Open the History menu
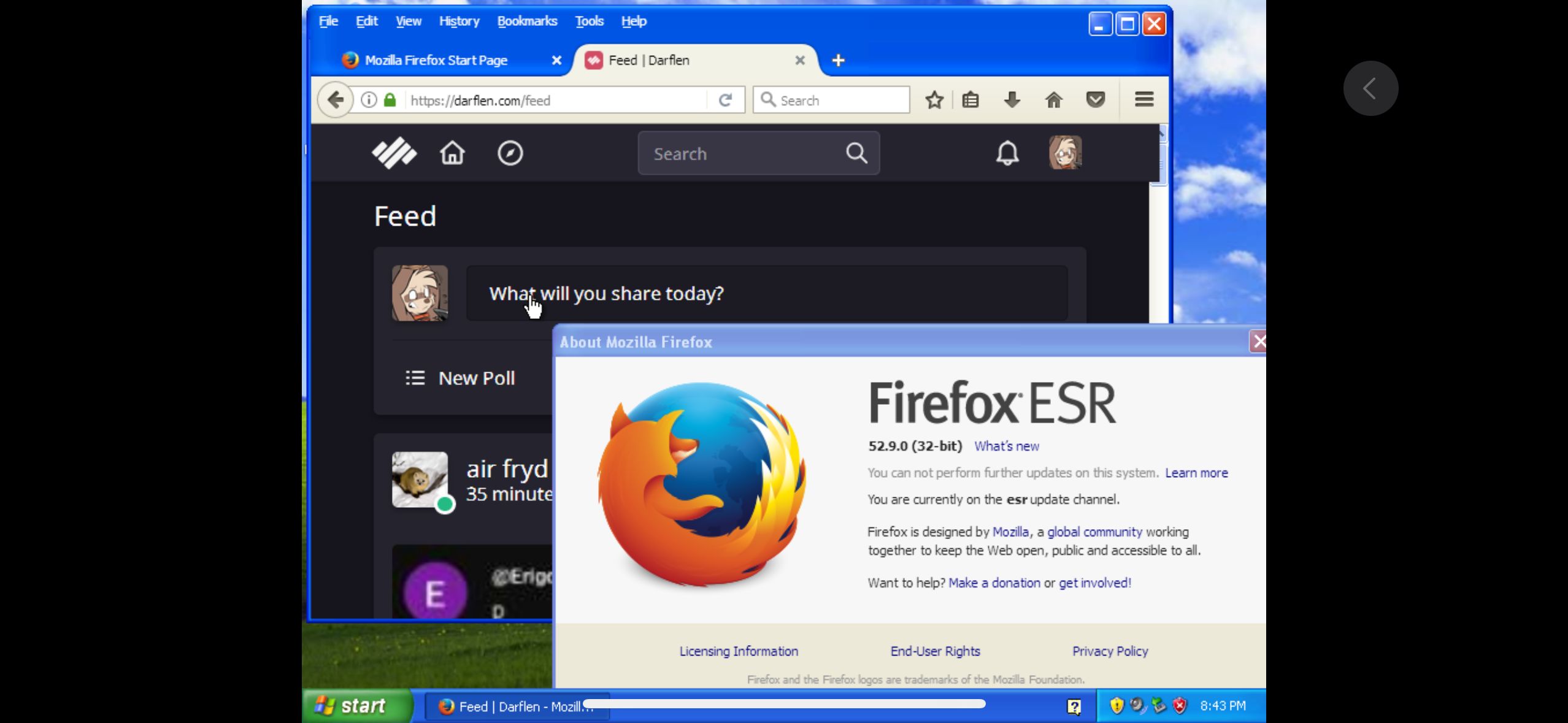Image resolution: width=1568 pixels, height=723 pixels. point(459,21)
